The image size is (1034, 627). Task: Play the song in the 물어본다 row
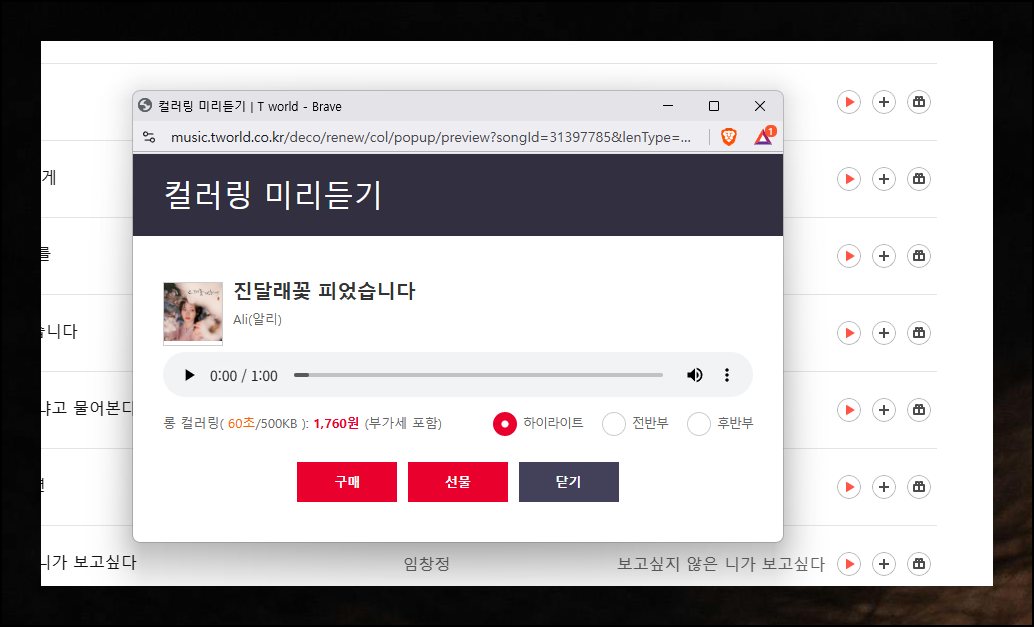click(x=849, y=410)
